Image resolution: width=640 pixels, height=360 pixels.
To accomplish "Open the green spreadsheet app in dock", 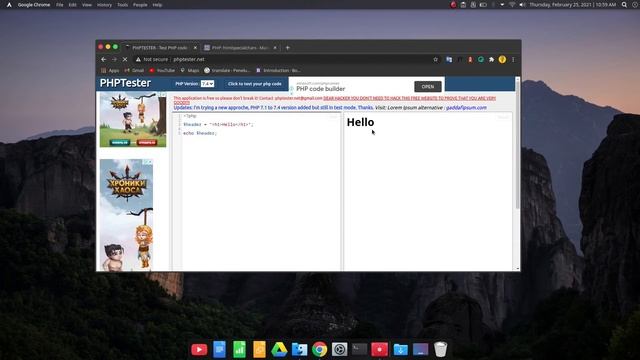I will pyautogui.click(x=239, y=349).
